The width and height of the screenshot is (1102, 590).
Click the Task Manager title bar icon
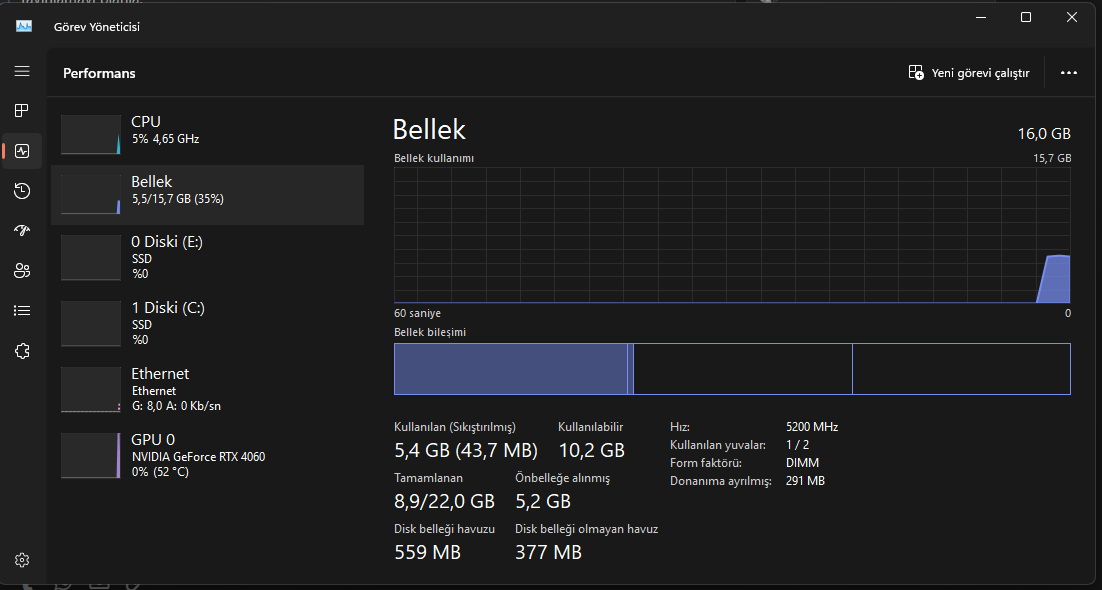coord(25,26)
